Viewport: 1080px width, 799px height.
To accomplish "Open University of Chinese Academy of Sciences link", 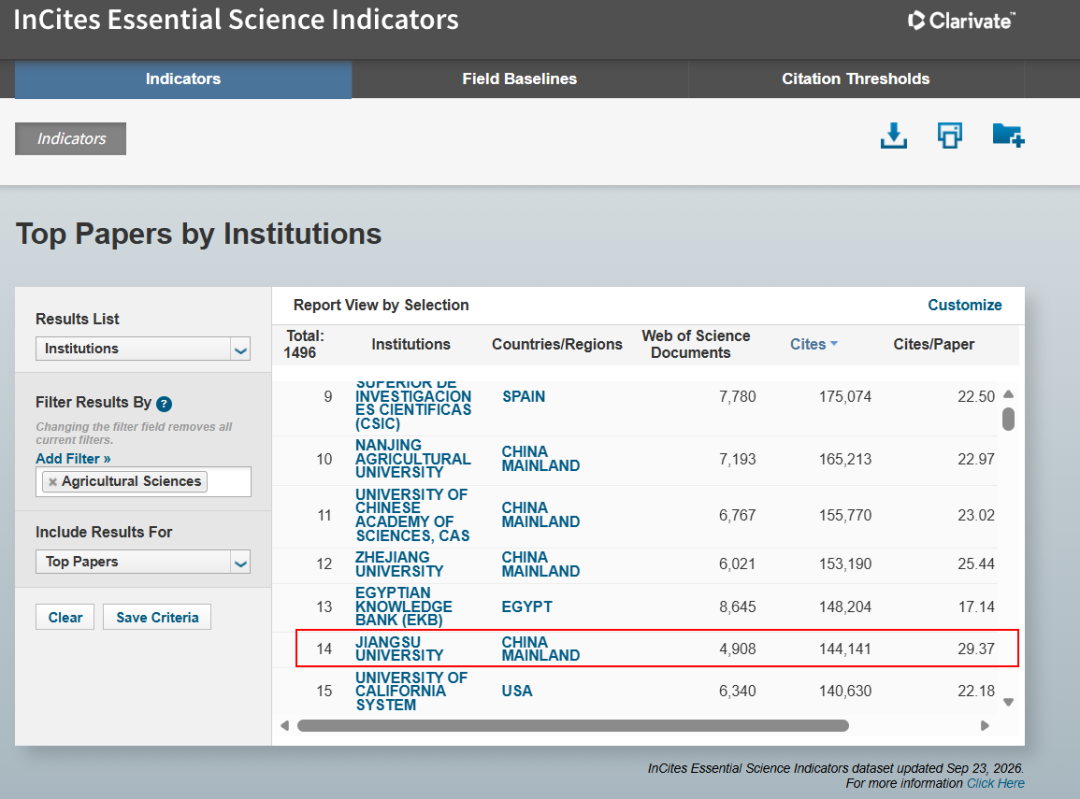I will click(413, 515).
